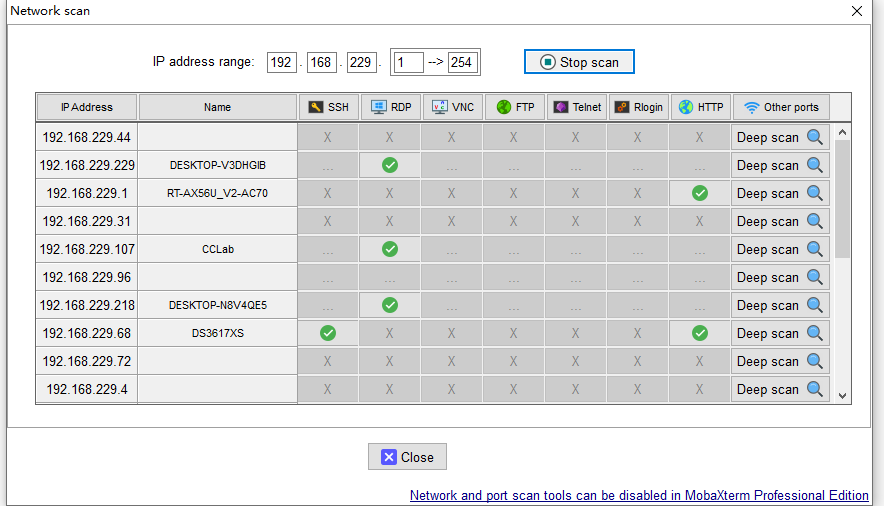The height and width of the screenshot is (506, 884).
Task: Deep scan 192.168.229.96
Action: pyautogui.click(x=780, y=277)
